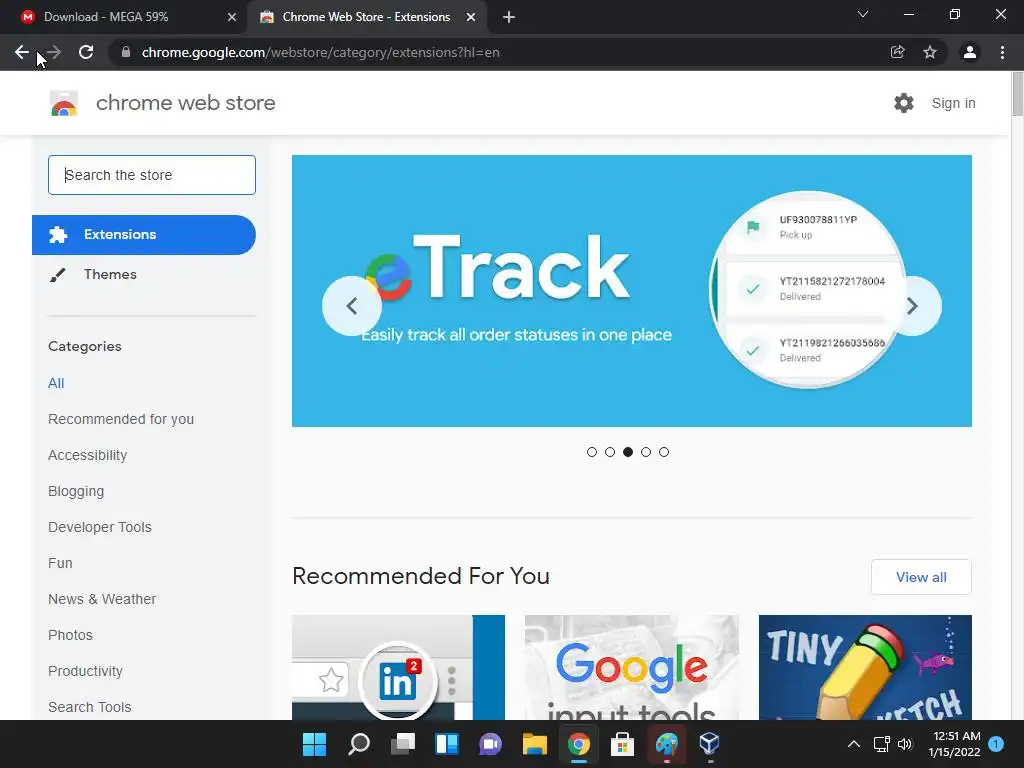This screenshot has height=768, width=1024.
Task: Open VirtualBox icon on taskbar
Action: [x=709, y=743]
